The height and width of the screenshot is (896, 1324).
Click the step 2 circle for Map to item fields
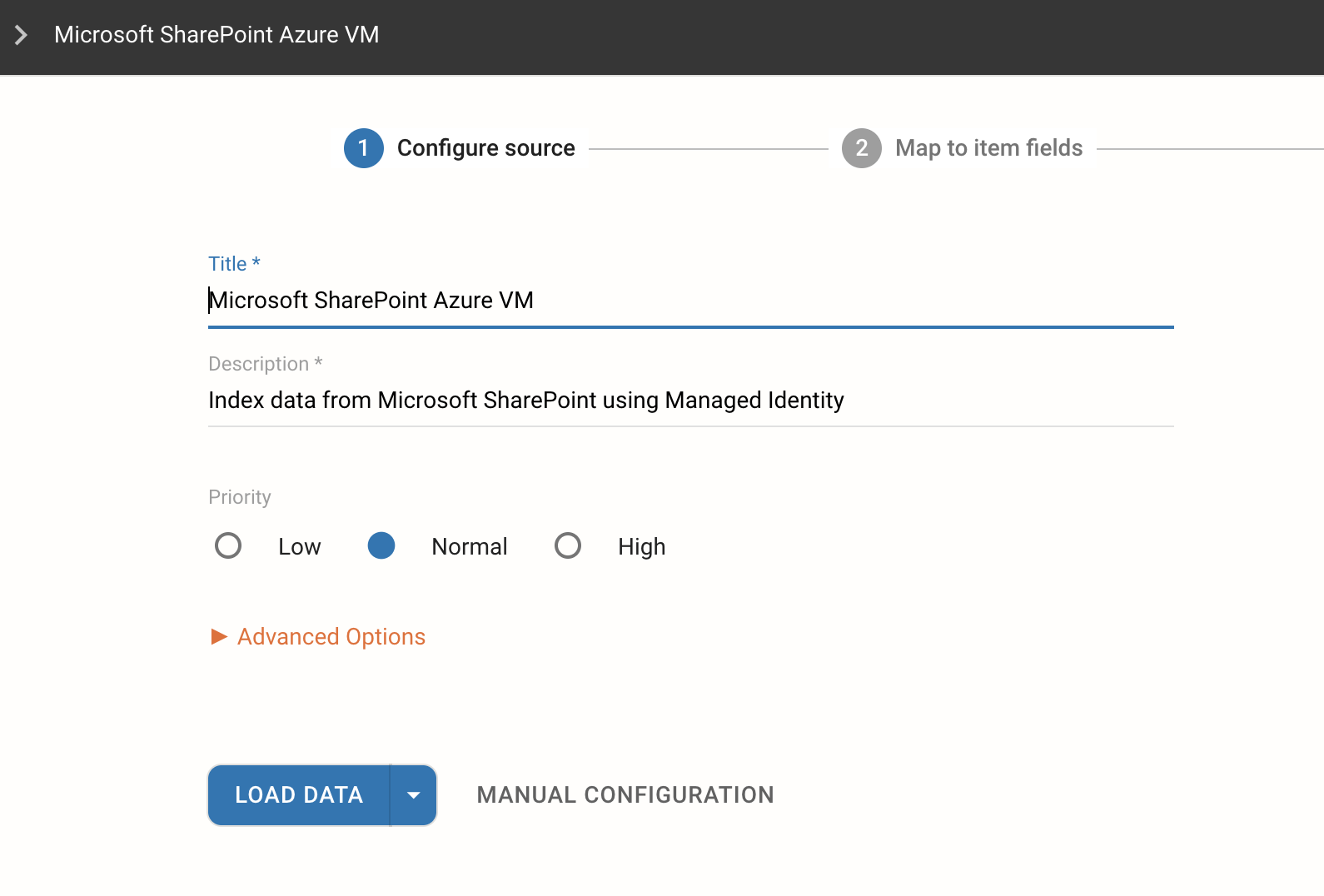coord(862,148)
